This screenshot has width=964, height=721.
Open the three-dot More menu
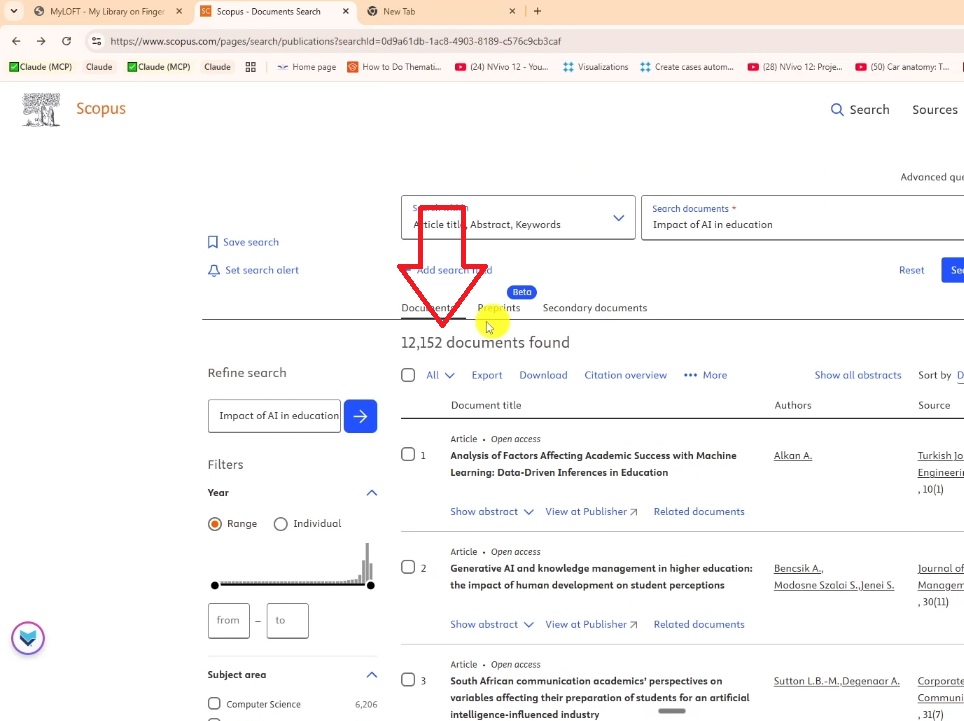[x=705, y=375]
